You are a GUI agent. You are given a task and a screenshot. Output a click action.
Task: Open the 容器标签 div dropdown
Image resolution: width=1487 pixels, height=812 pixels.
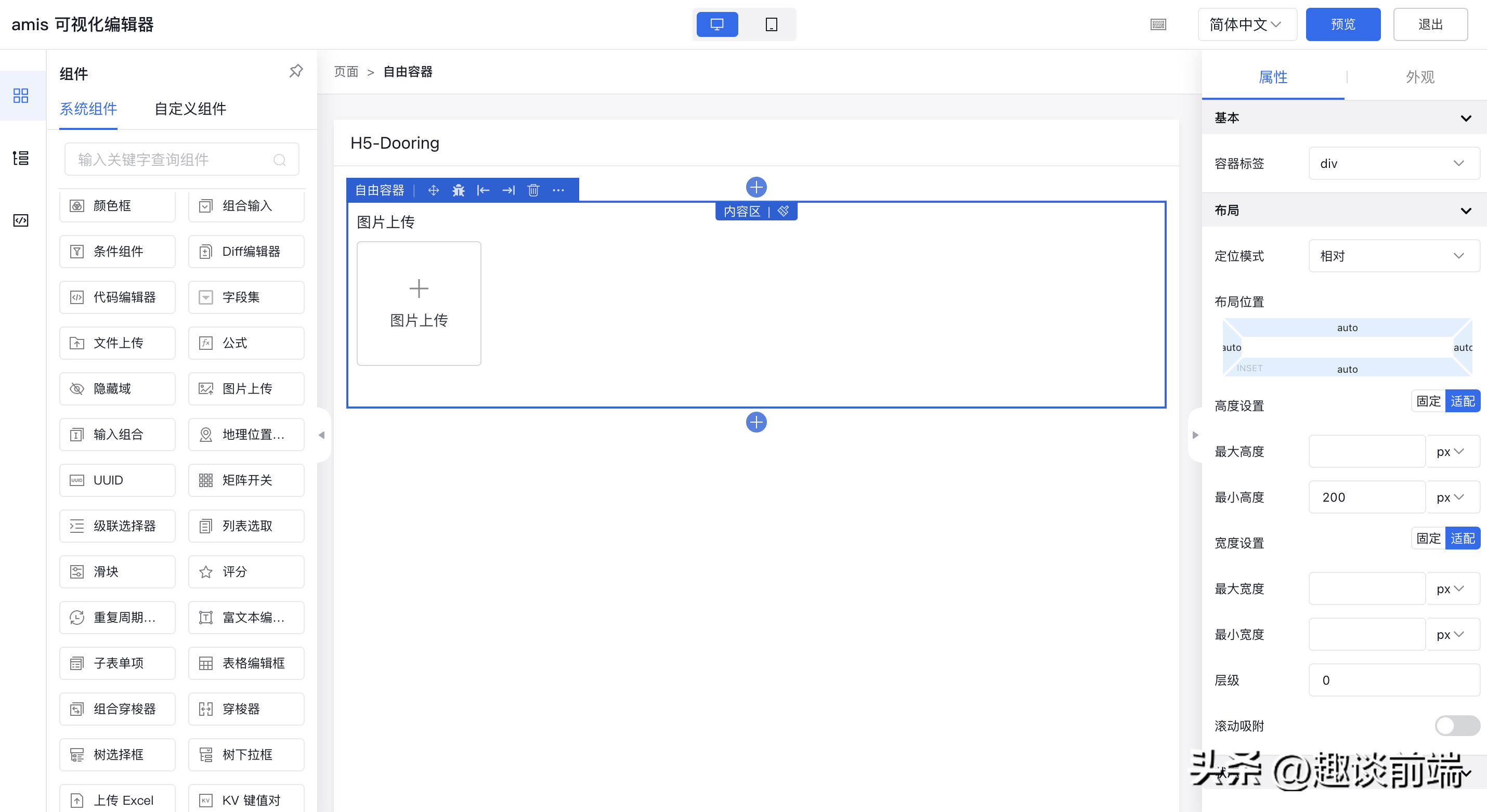(x=1393, y=164)
